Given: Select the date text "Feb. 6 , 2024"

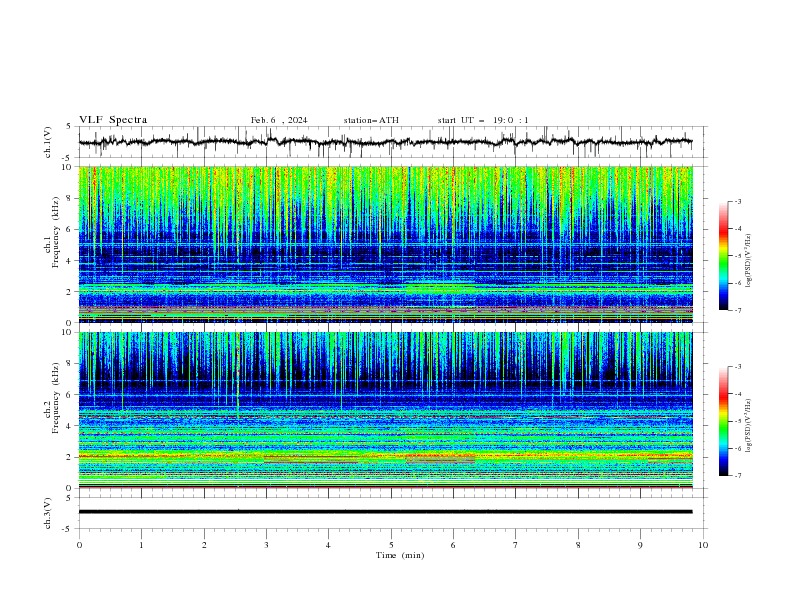Looking at the screenshot, I should point(279,120).
